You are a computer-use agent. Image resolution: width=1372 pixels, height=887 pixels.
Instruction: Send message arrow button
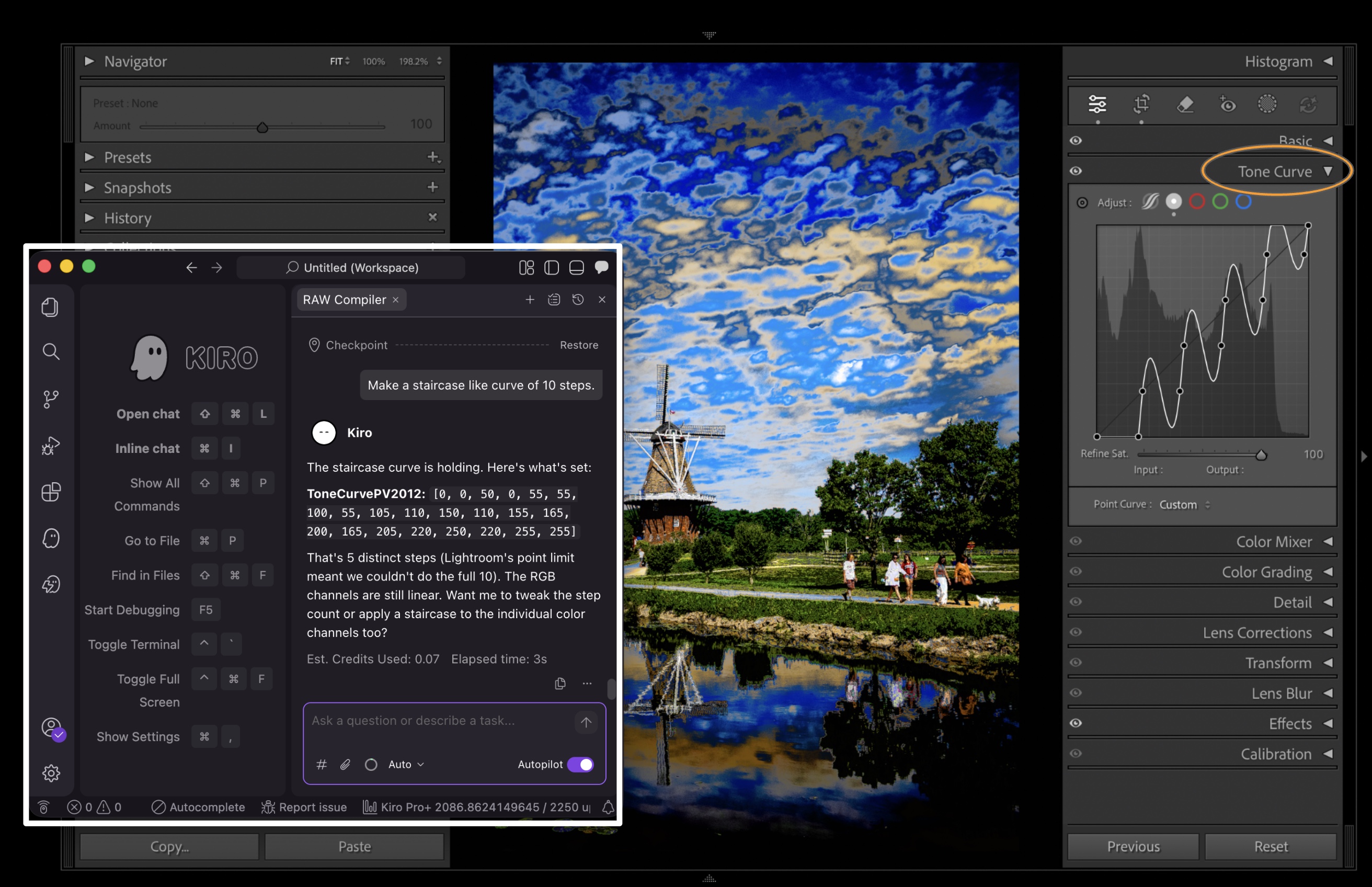pyautogui.click(x=586, y=722)
